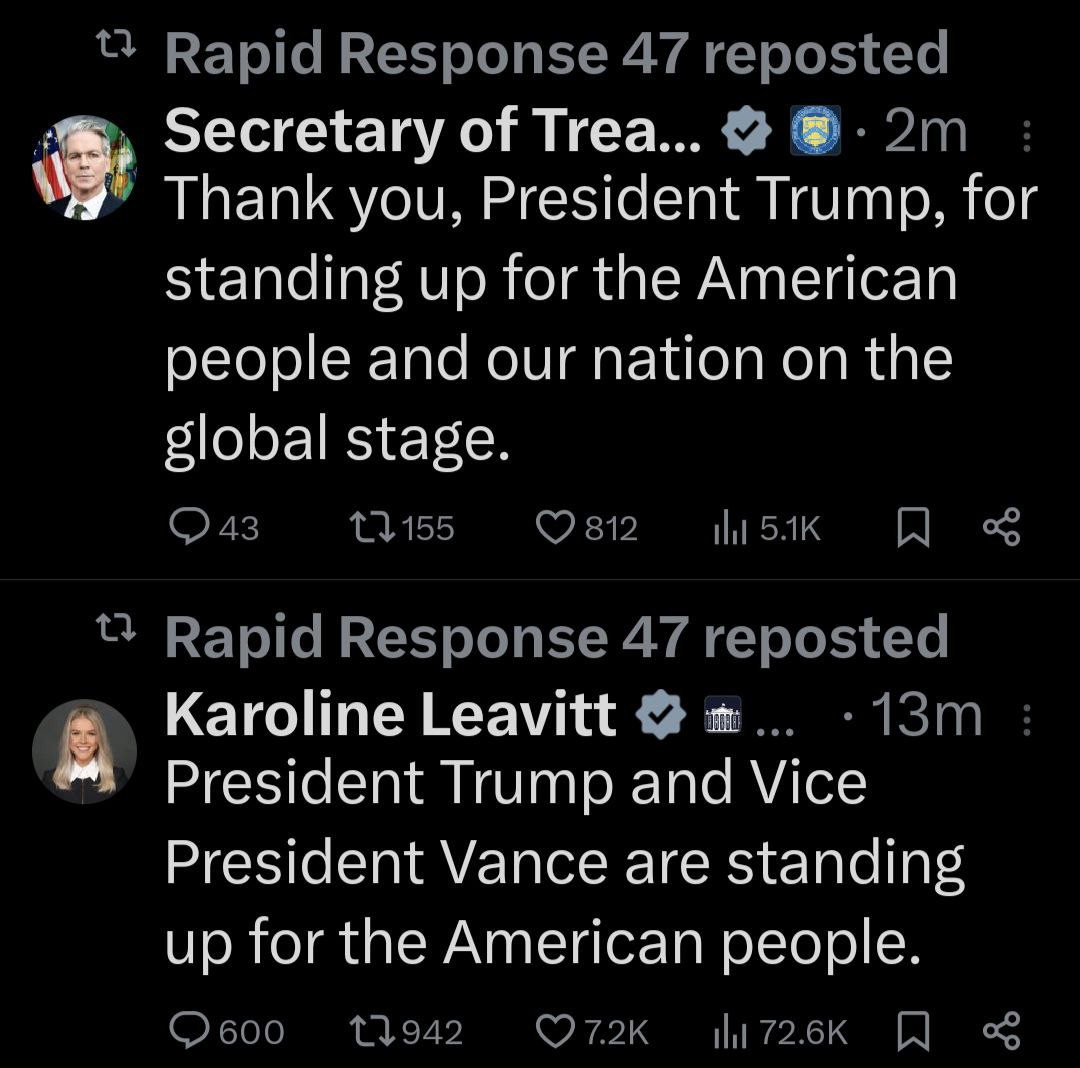Share the Secretary of Treasury post

1001,527
